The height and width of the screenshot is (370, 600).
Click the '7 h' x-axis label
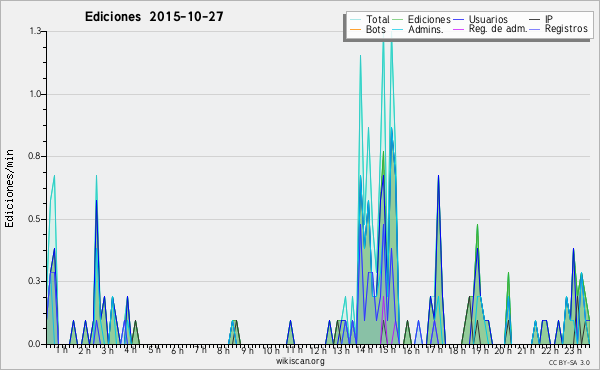(x=200, y=350)
